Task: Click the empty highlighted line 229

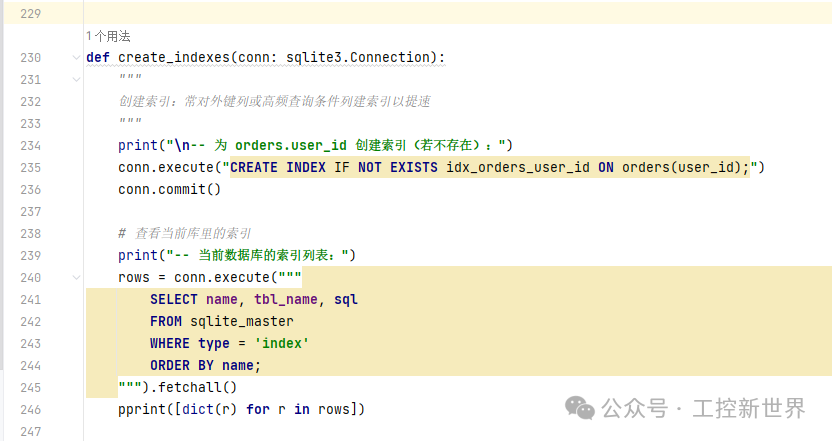Action: coord(450,13)
